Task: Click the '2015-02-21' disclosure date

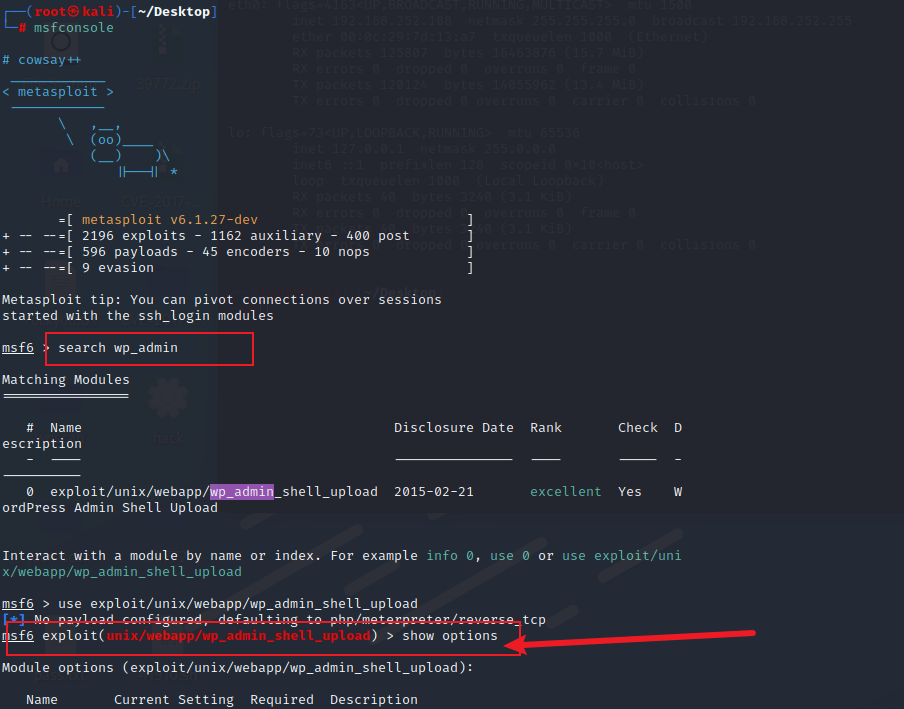Action: click(x=434, y=492)
